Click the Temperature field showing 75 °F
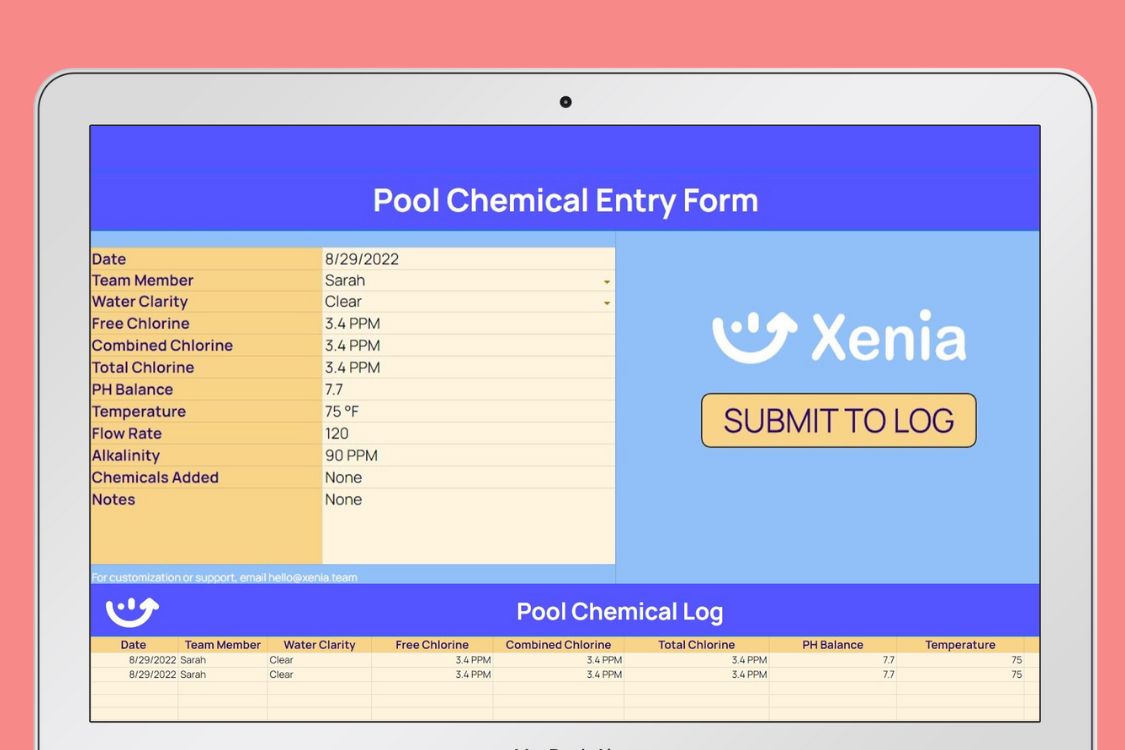1125x750 pixels. 470,411
